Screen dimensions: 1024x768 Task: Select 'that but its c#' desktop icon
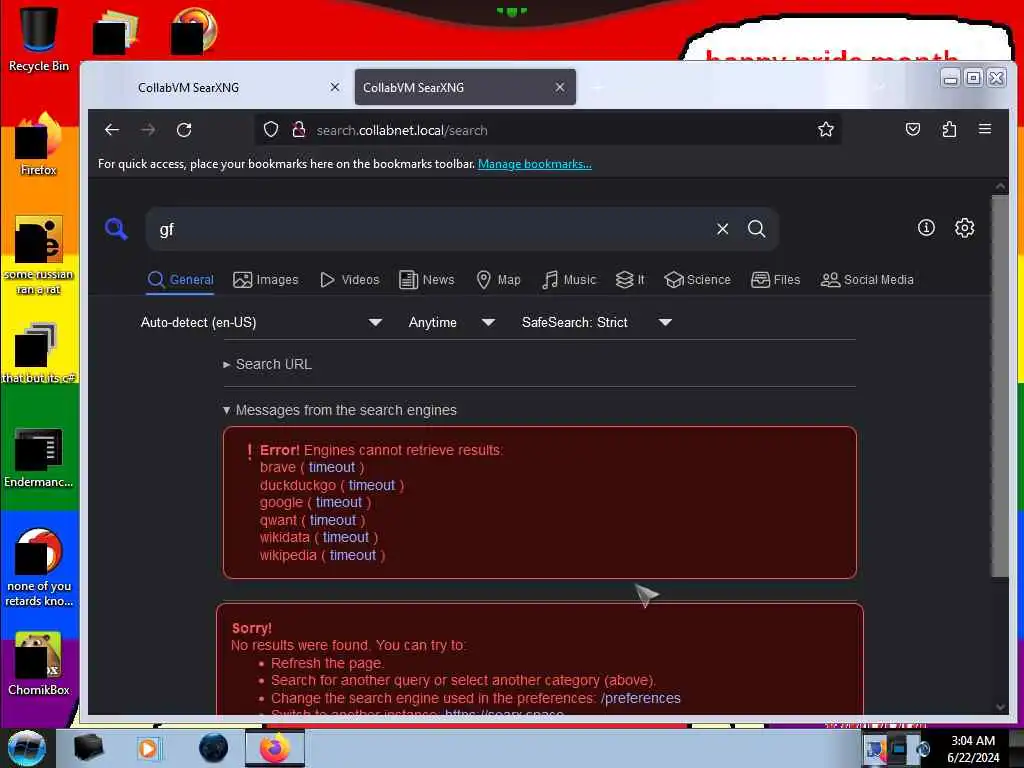(x=39, y=353)
